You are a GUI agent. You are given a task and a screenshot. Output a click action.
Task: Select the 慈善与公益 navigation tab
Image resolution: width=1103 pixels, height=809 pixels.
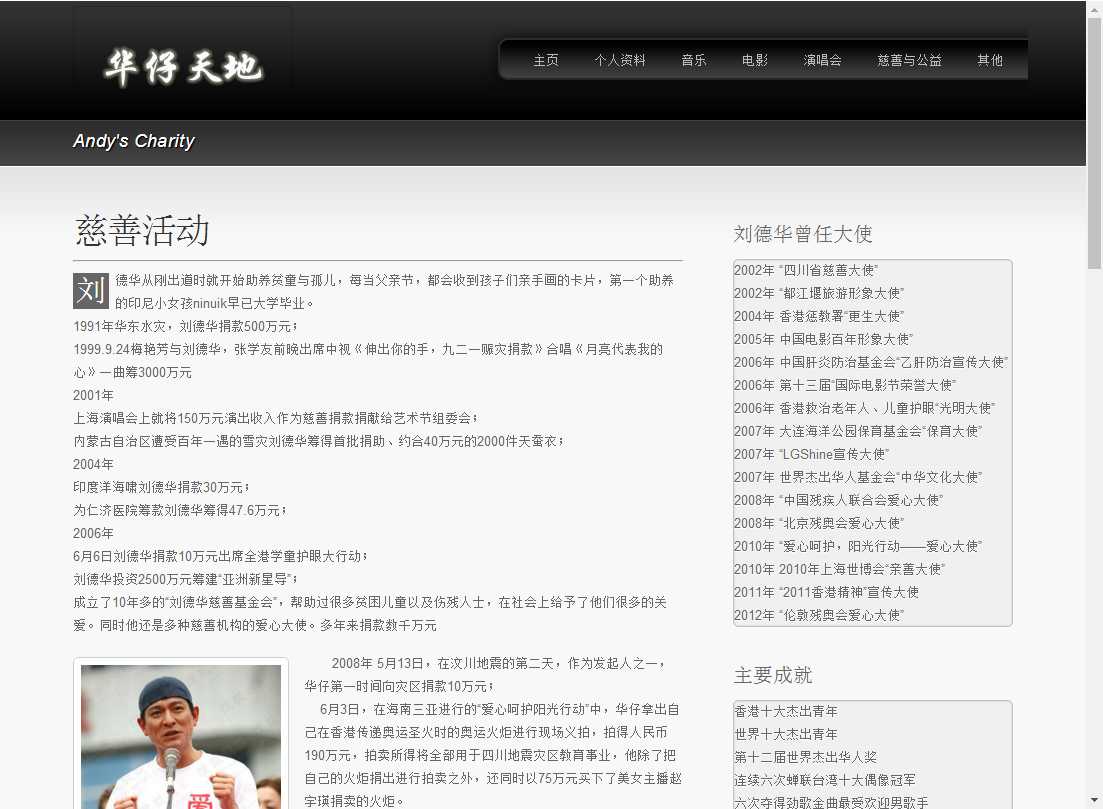tap(910, 60)
